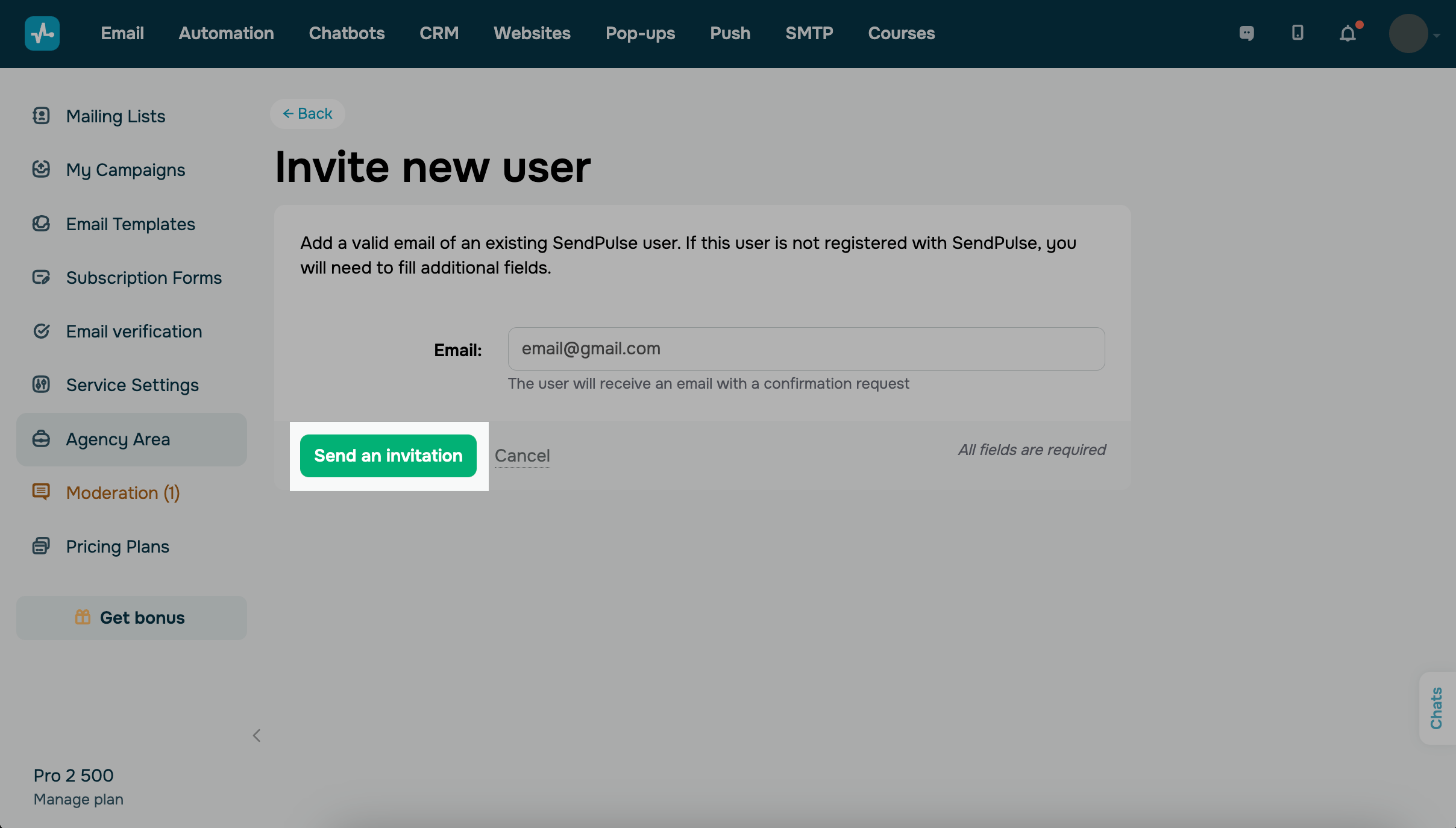
Task: Open the Automation menu
Action: (226, 33)
